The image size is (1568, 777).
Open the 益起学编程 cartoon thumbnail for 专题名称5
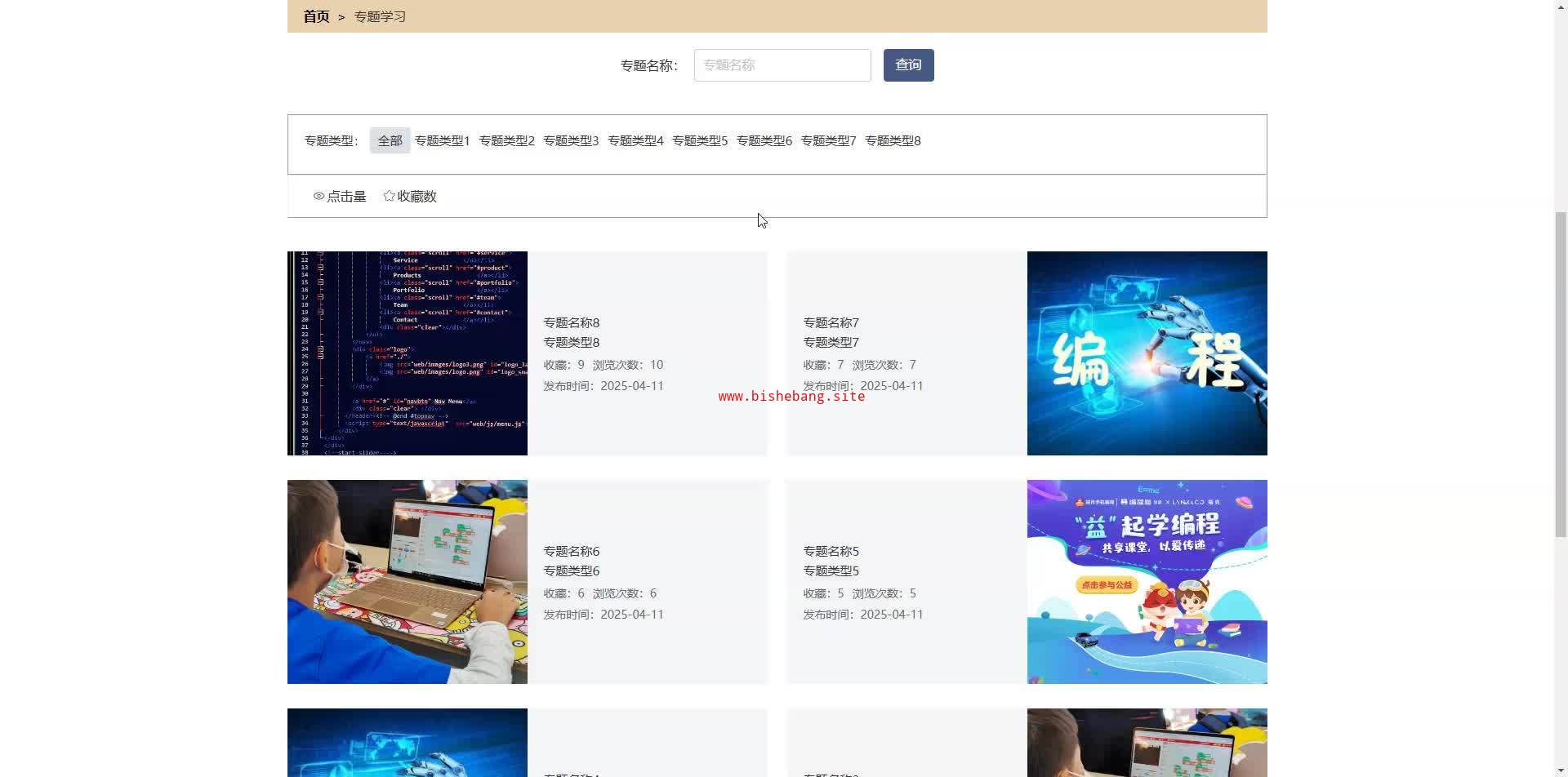(x=1147, y=582)
